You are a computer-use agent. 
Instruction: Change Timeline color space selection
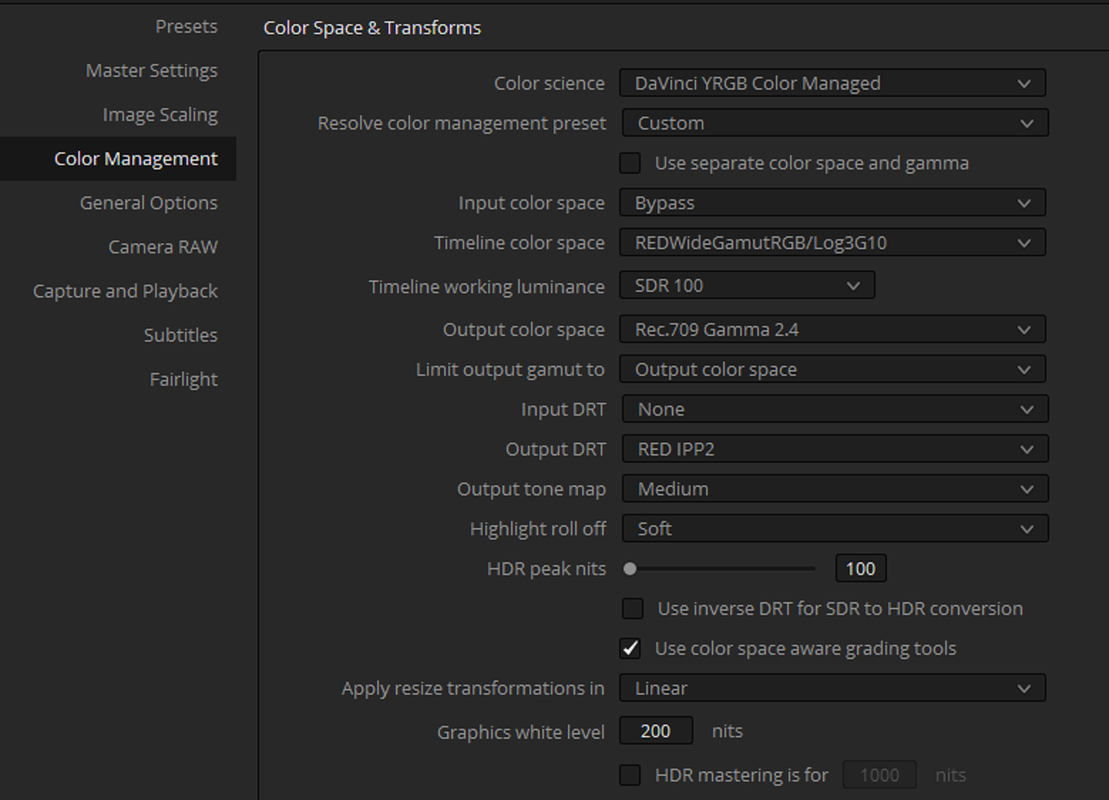(x=832, y=243)
